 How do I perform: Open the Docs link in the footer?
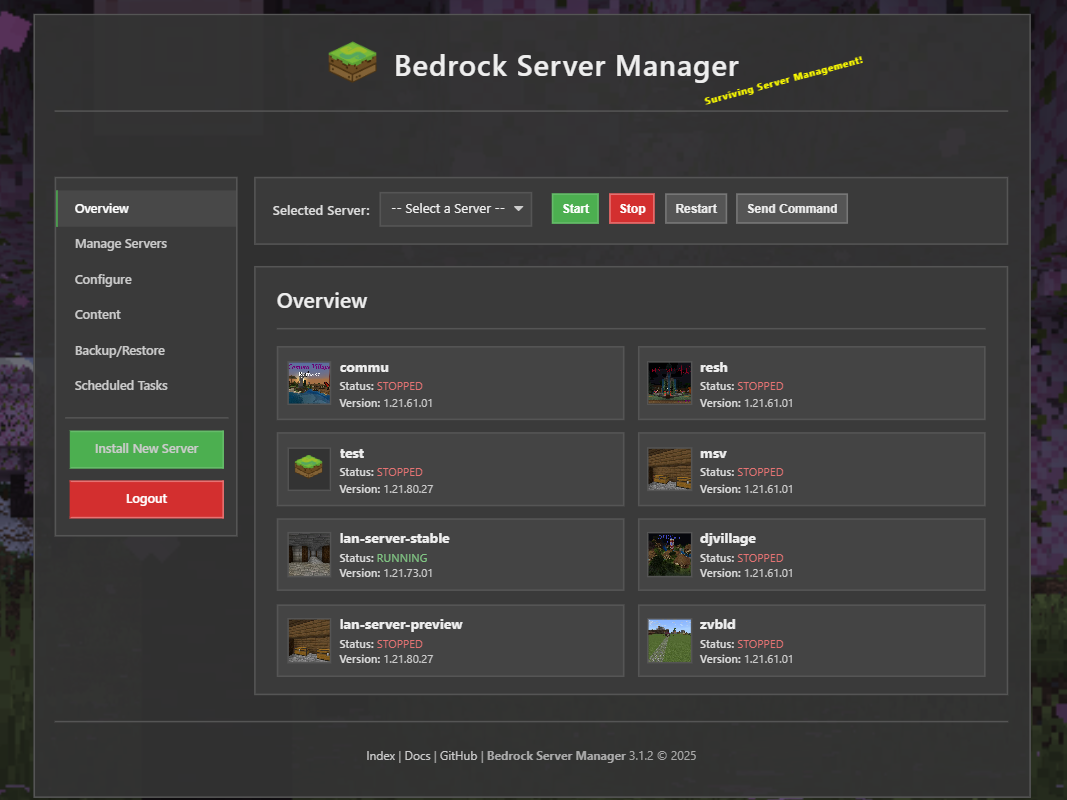click(x=418, y=755)
